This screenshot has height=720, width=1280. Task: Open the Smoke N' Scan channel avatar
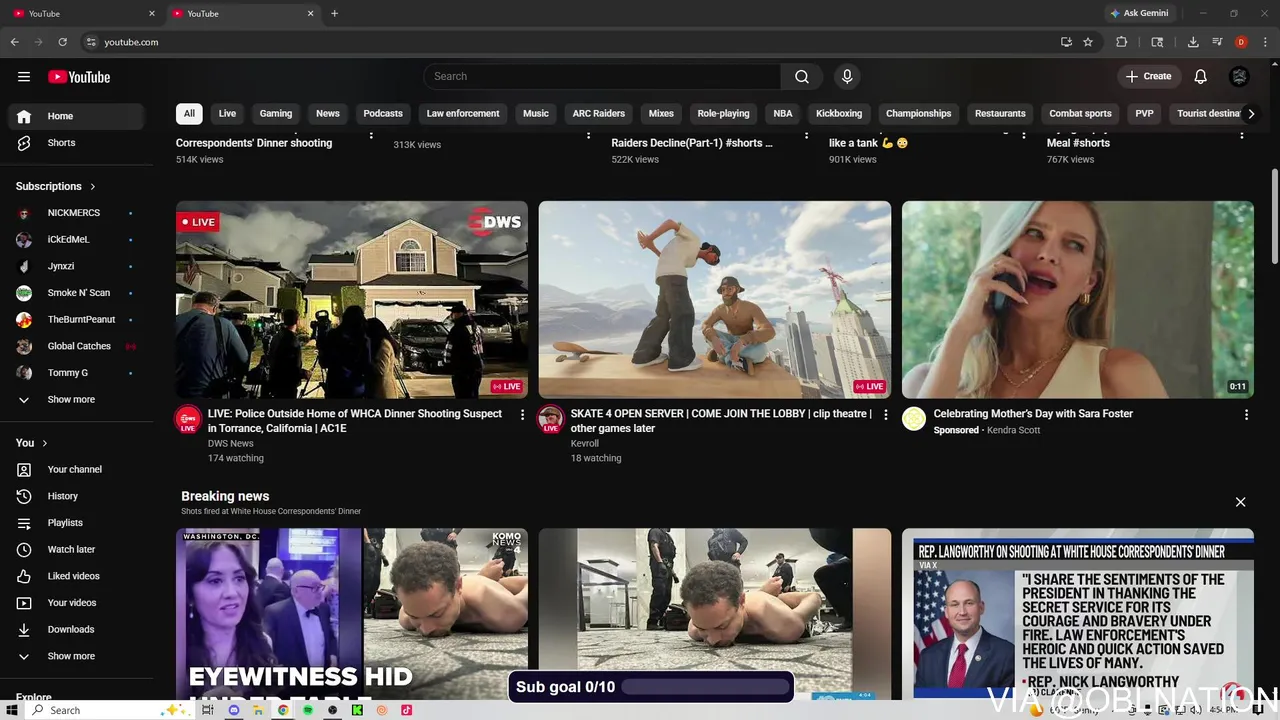[24, 293]
